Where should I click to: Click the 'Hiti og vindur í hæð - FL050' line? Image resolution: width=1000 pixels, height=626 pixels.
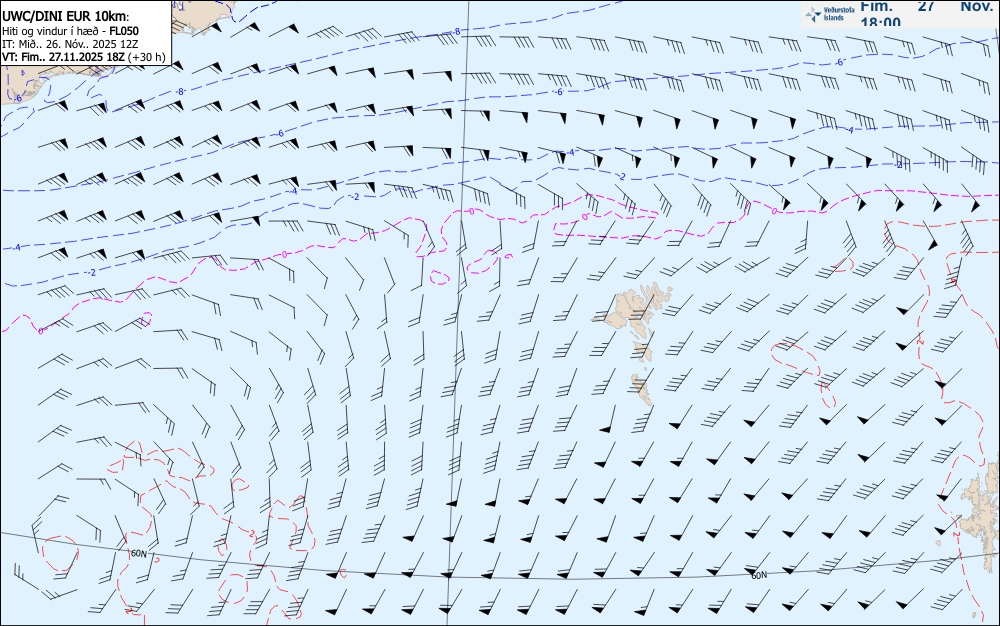[x=70, y=31]
